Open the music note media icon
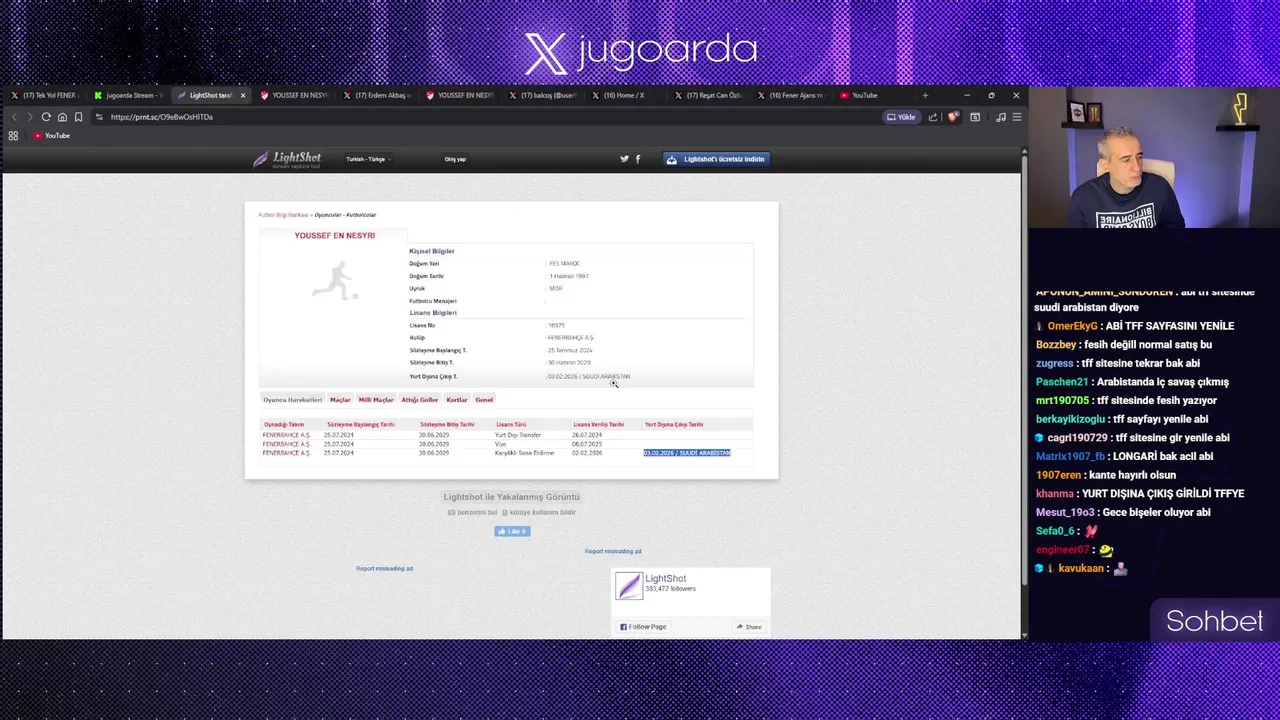This screenshot has width=1280, height=720. coord(1001,117)
